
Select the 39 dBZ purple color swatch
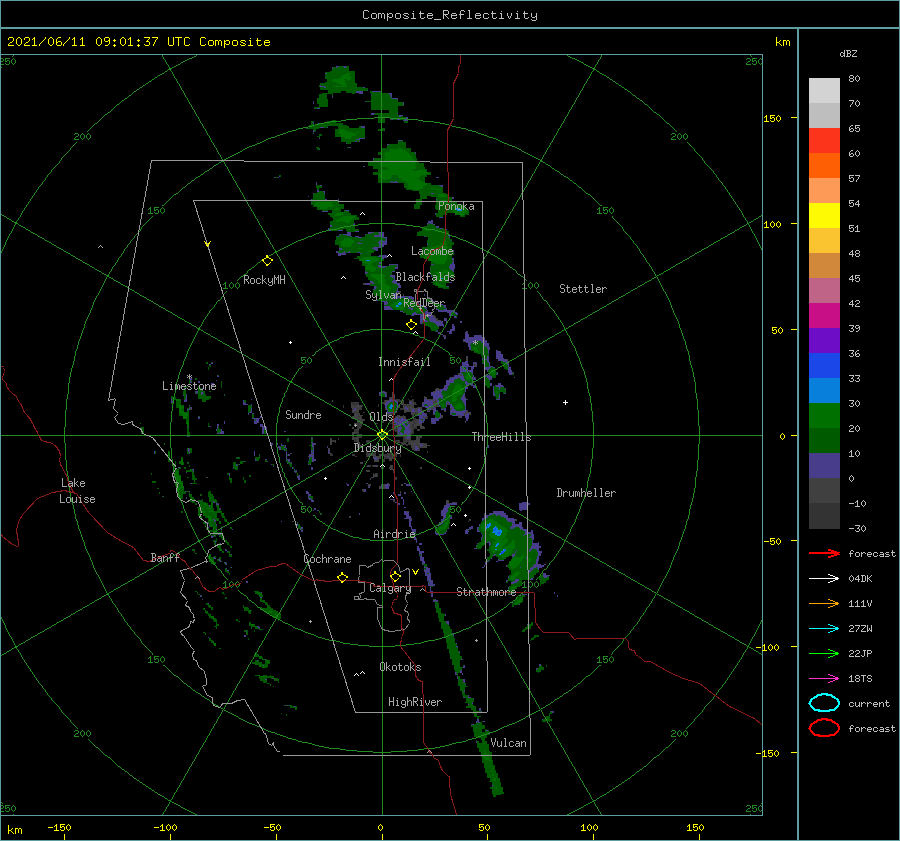click(x=824, y=340)
